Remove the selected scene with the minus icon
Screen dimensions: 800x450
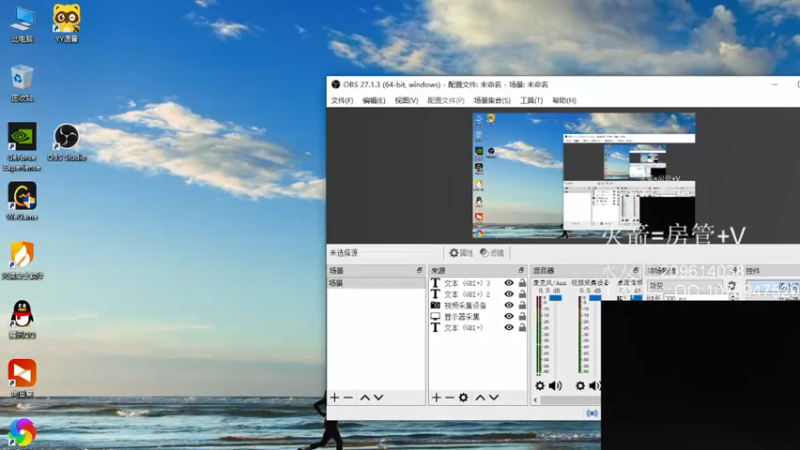coord(348,397)
